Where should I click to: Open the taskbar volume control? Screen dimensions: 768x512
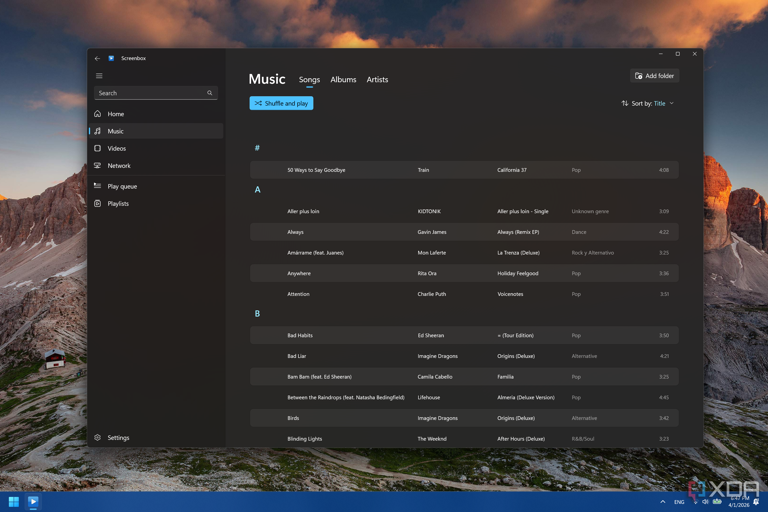pos(705,502)
